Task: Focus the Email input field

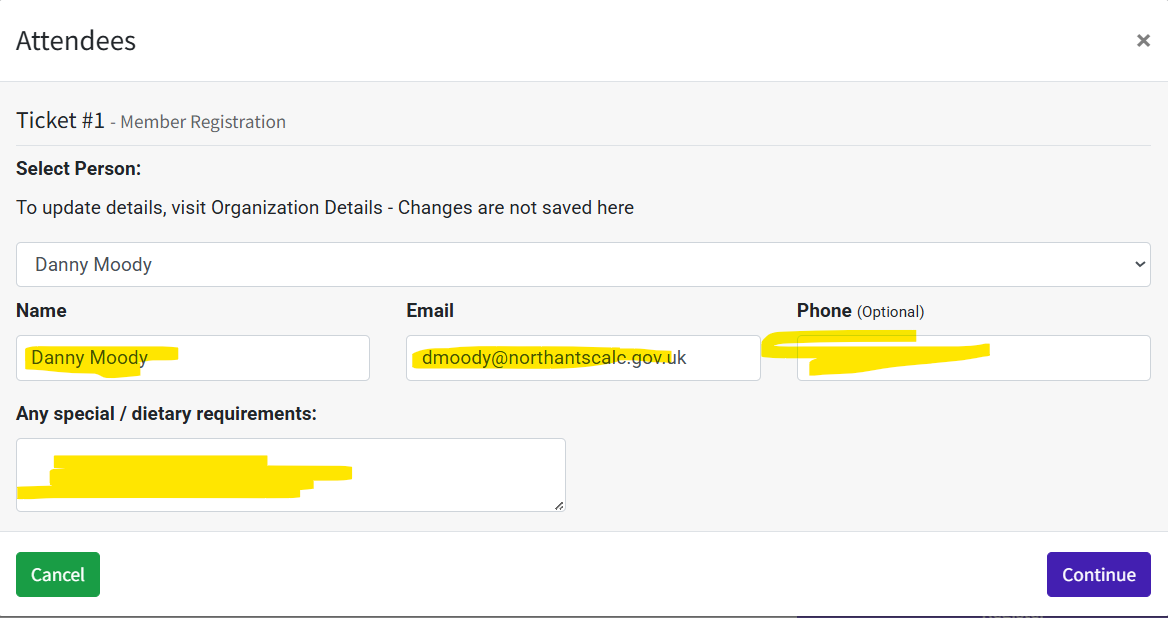Action: click(583, 358)
